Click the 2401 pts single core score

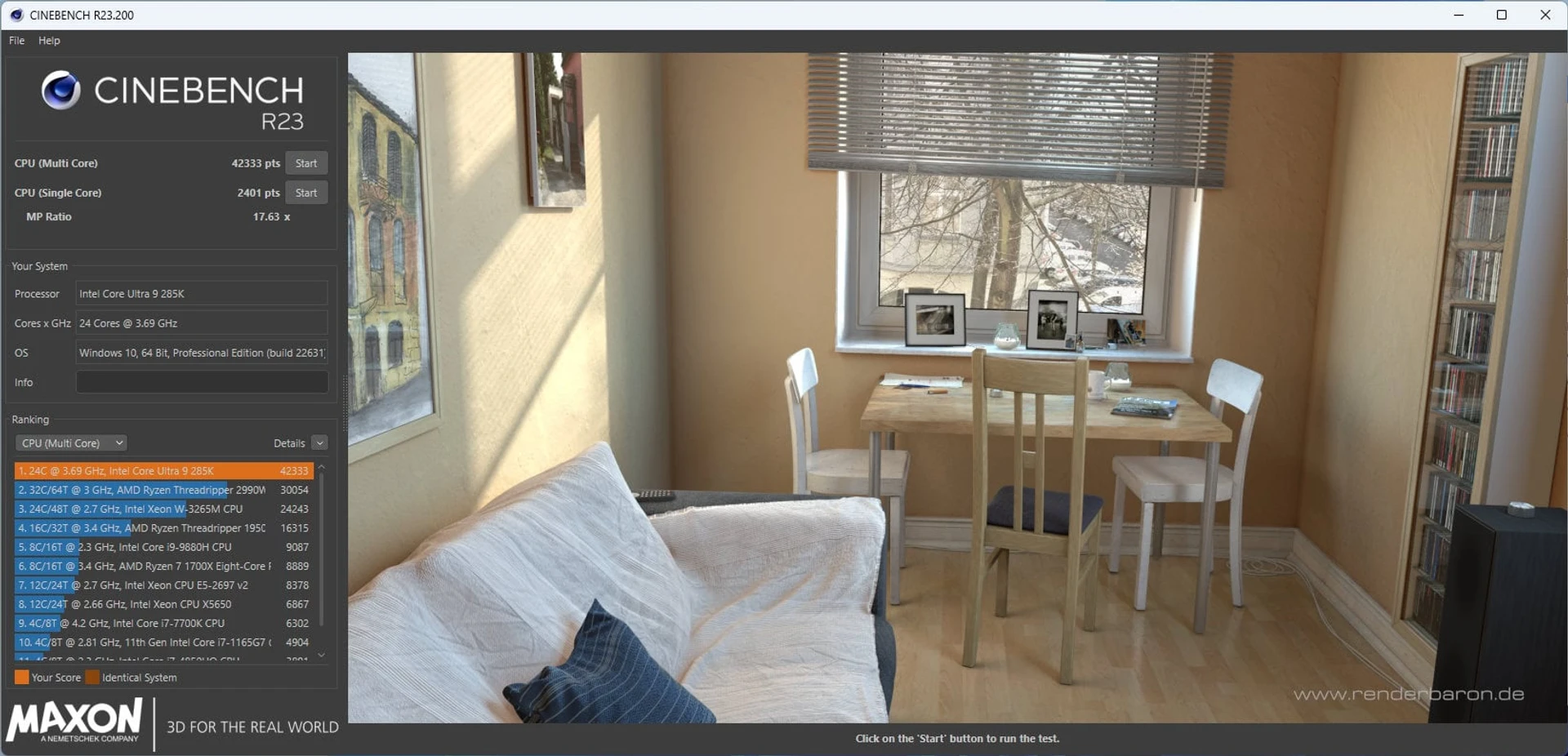258,193
